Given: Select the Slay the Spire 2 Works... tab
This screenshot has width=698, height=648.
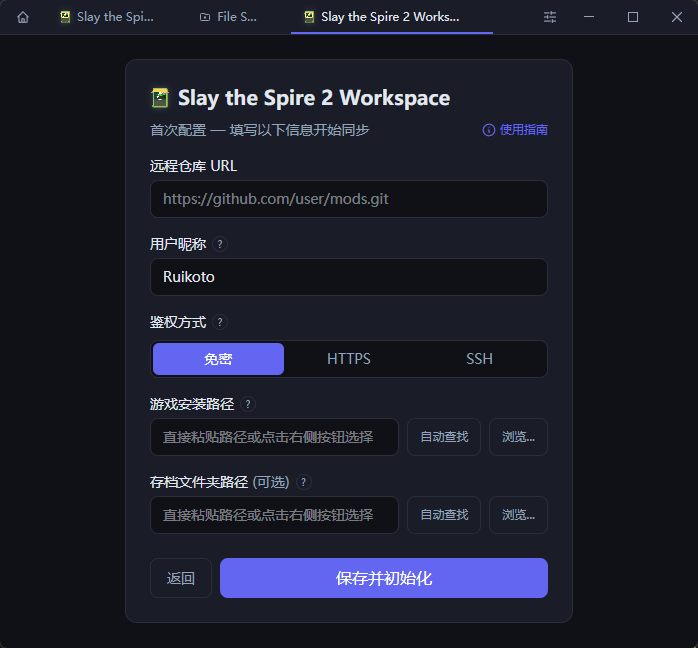Looking at the screenshot, I should tap(392, 17).
